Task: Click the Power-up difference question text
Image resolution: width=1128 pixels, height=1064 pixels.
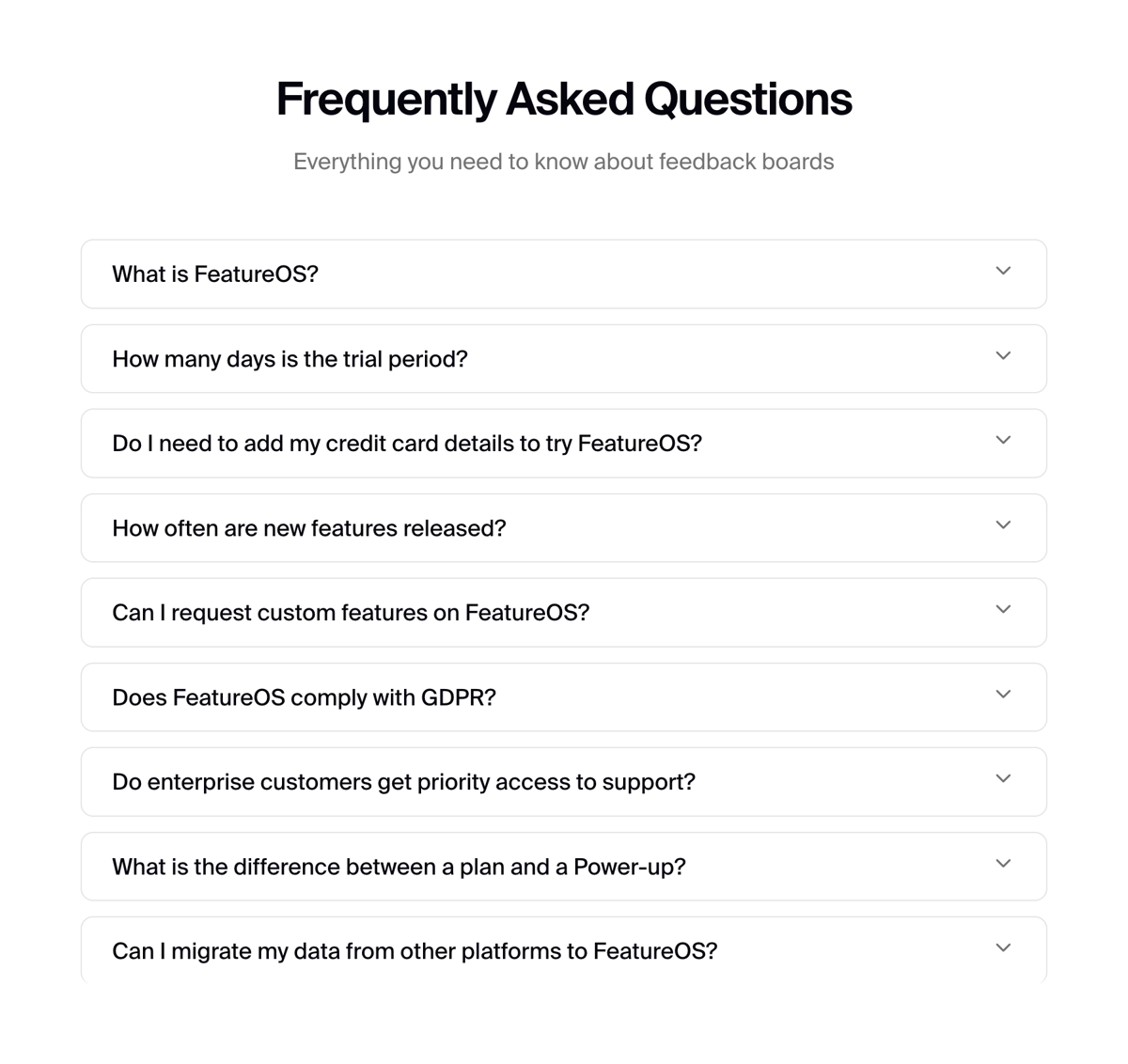Action: [x=399, y=866]
